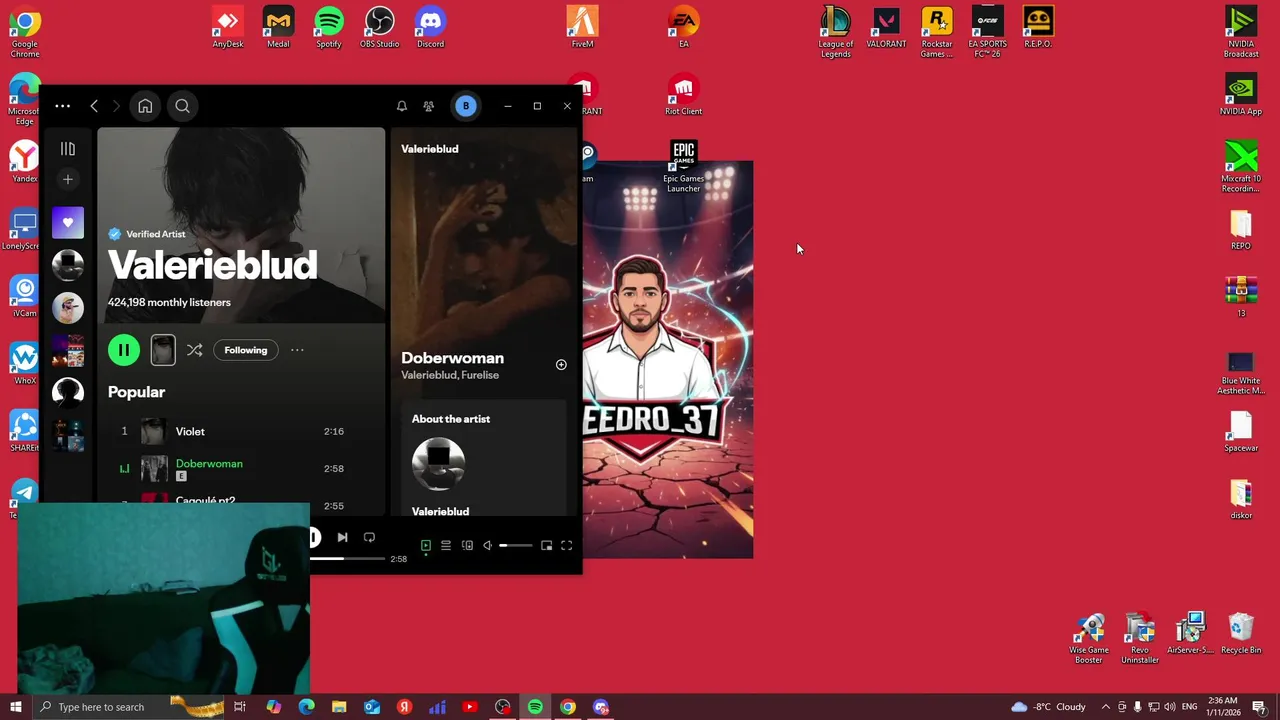Pause the Valerieblud artist playback
Screen dimensions: 1280x720
[x=124, y=350]
